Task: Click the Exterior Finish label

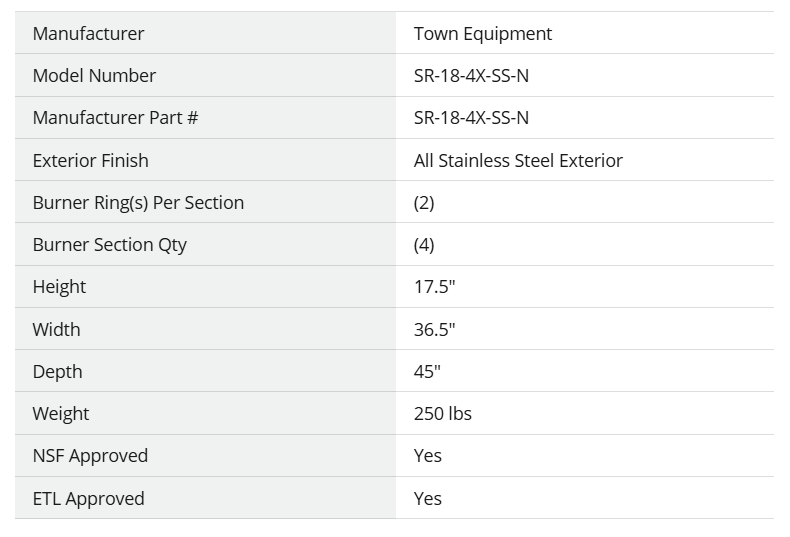Action: pyautogui.click(x=91, y=160)
